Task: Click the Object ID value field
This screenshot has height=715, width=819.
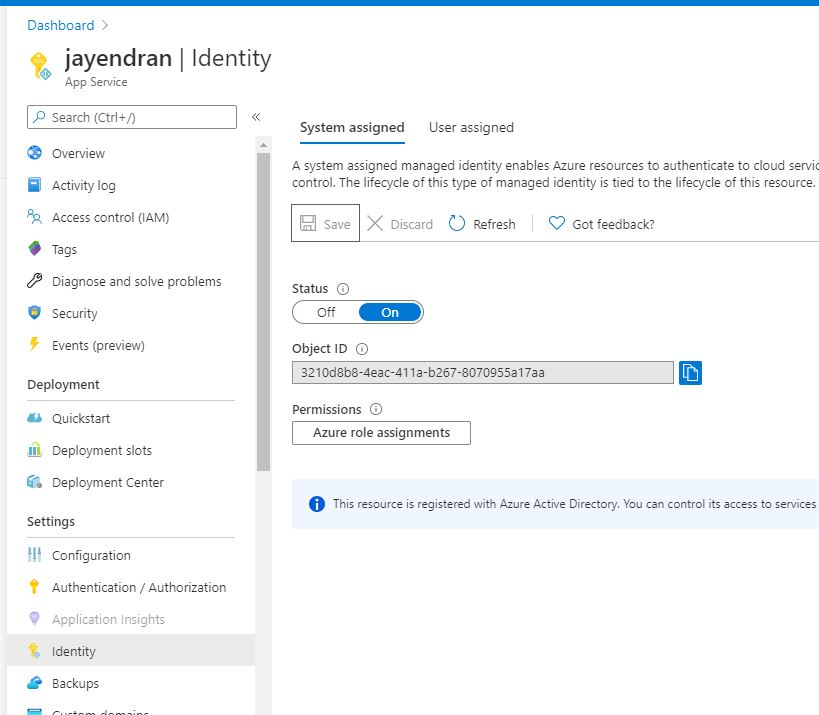Action: [483, 372]
